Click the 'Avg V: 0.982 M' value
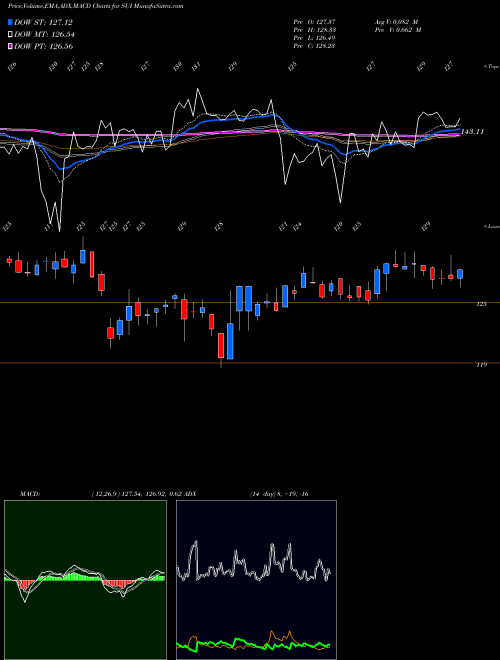500x660 pixels. pyautogui.click(x=397, y=22)
